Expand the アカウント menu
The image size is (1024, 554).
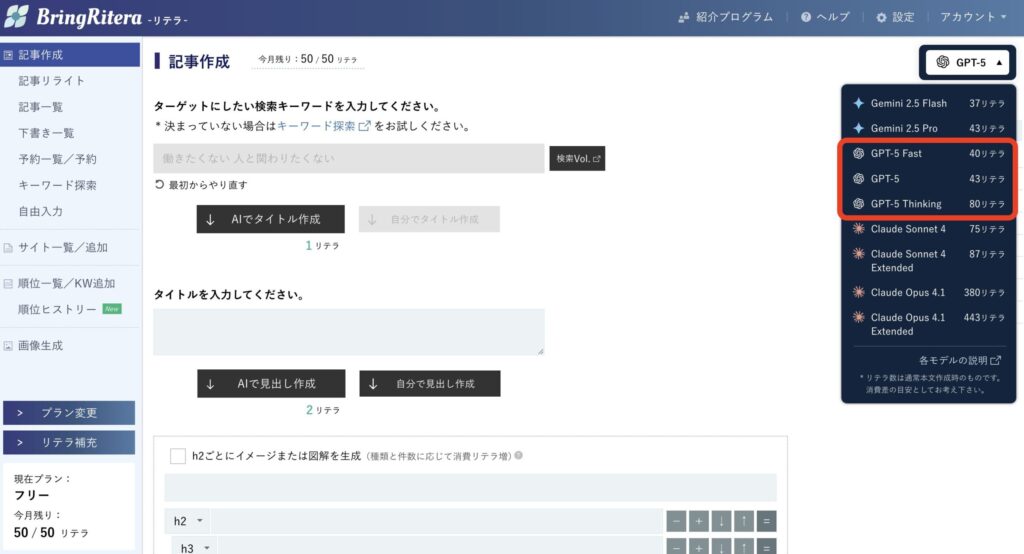(x=973, y=17)
